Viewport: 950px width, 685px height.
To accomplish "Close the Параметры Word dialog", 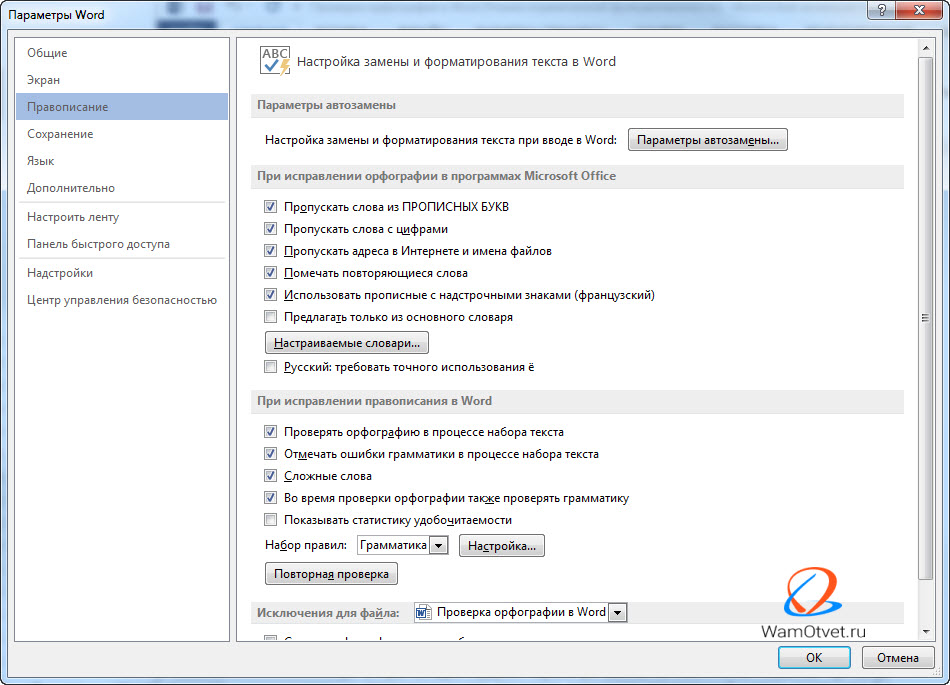I will coord(918,10).
